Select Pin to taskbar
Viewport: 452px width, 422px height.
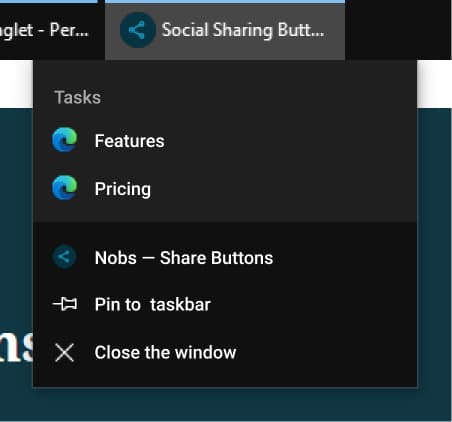tap(225, 304)
